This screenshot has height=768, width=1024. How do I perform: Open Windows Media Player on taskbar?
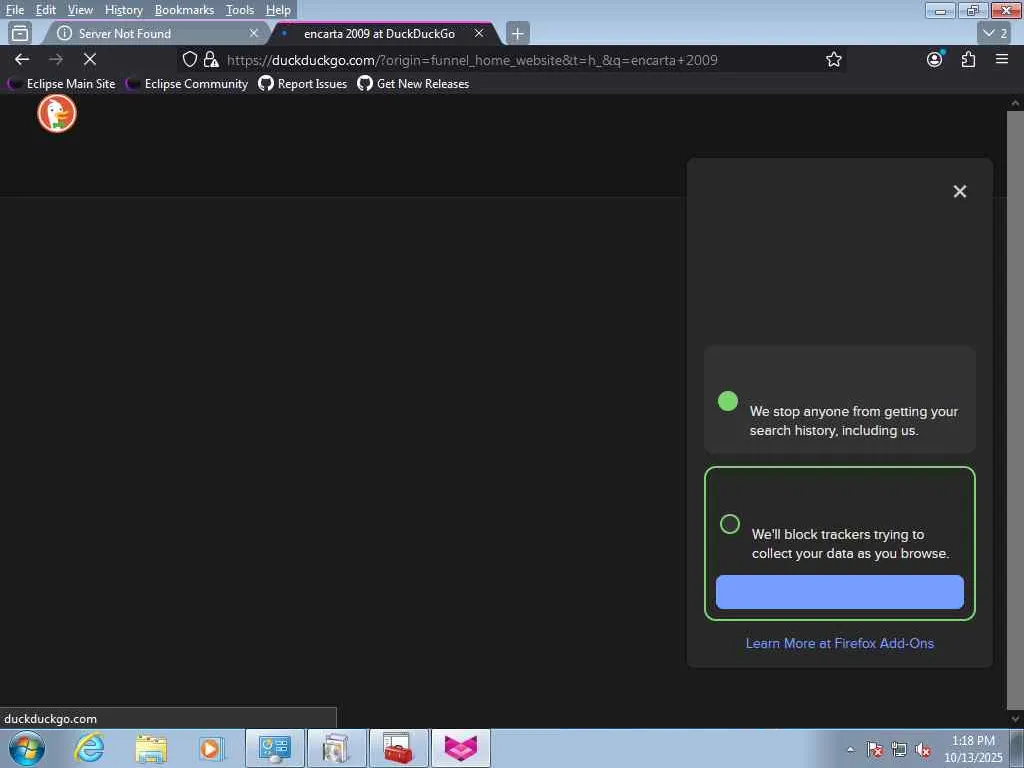(211, 748)
